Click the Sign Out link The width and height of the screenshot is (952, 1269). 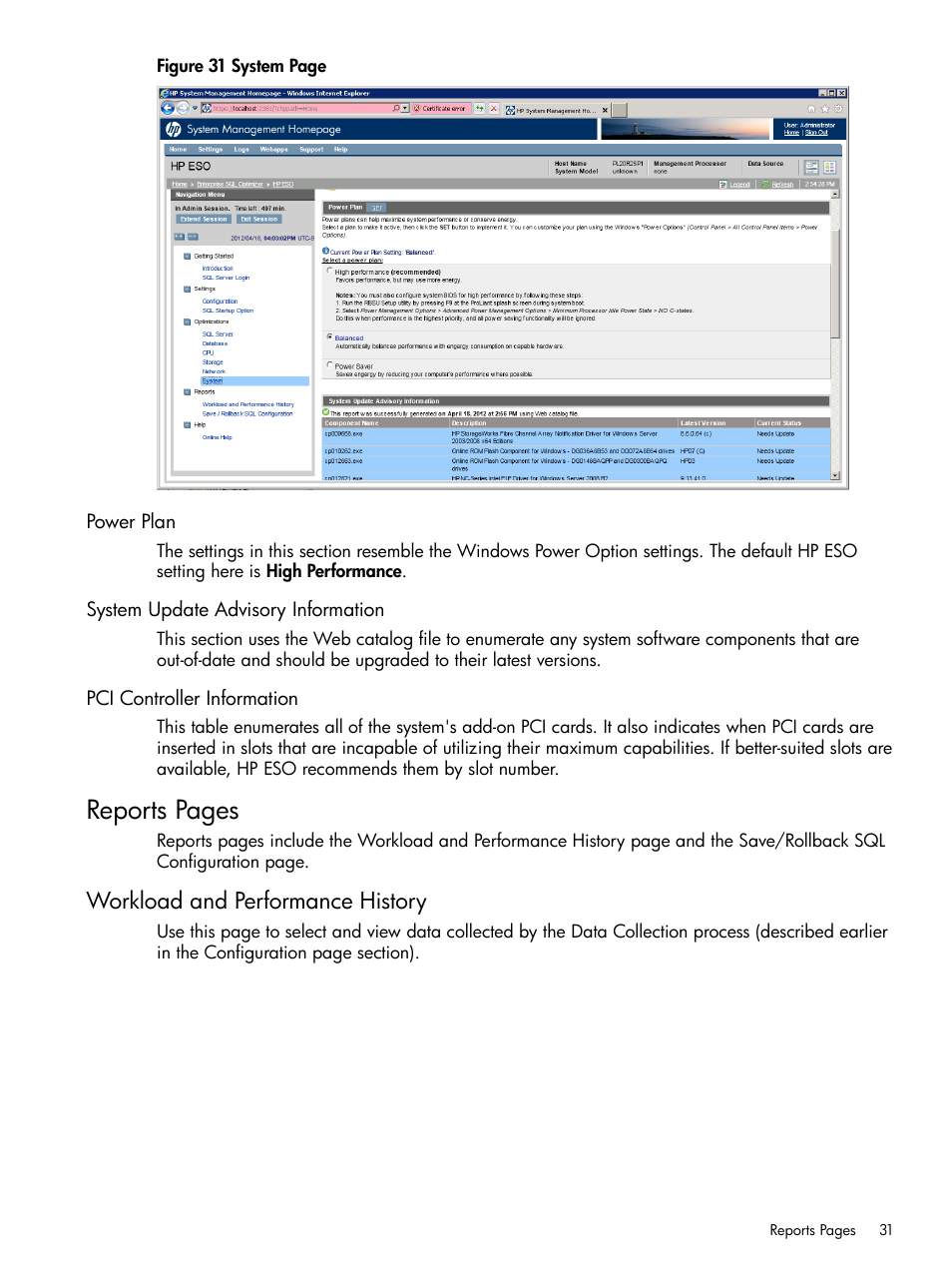click(816, 132)
